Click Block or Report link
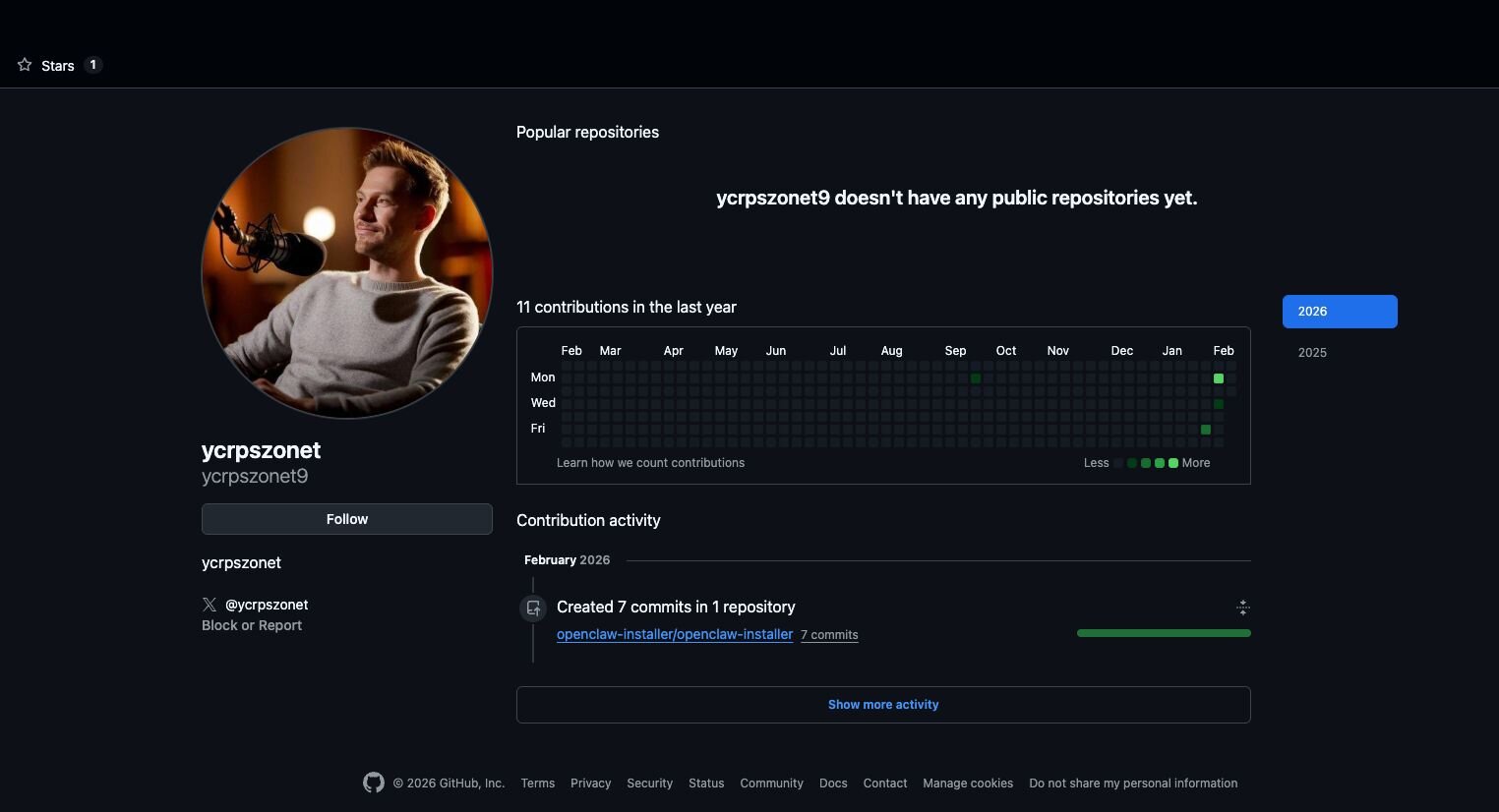This screenshot has width=1499, height=812. 252,625
